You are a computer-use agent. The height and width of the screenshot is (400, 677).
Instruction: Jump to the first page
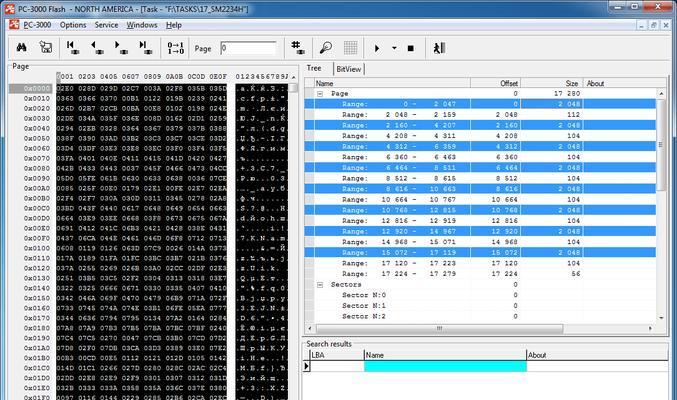point(72,47)
